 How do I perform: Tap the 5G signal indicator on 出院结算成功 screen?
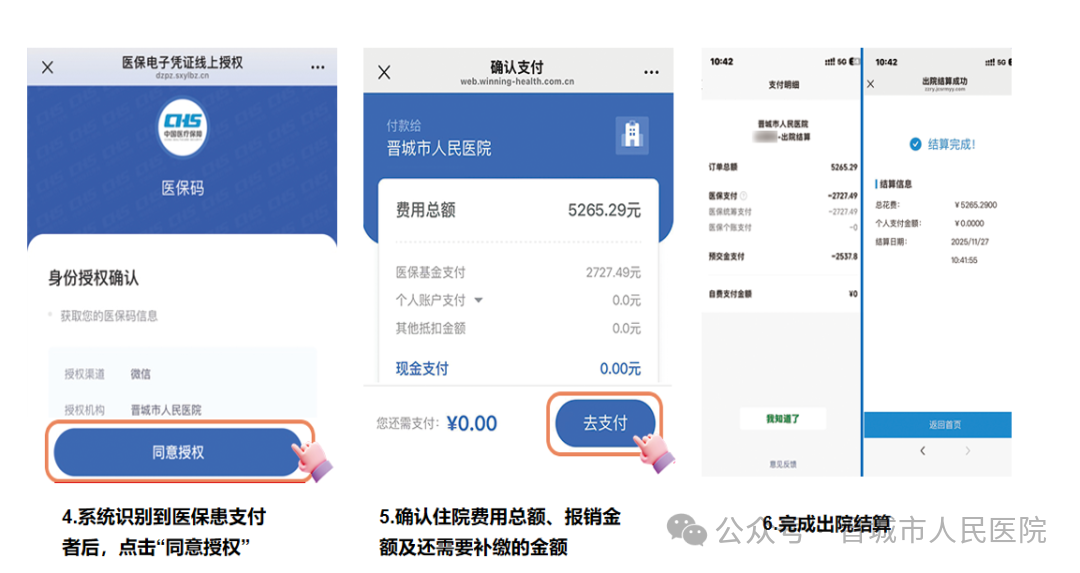pyautogui.click(x=995, y=62)
